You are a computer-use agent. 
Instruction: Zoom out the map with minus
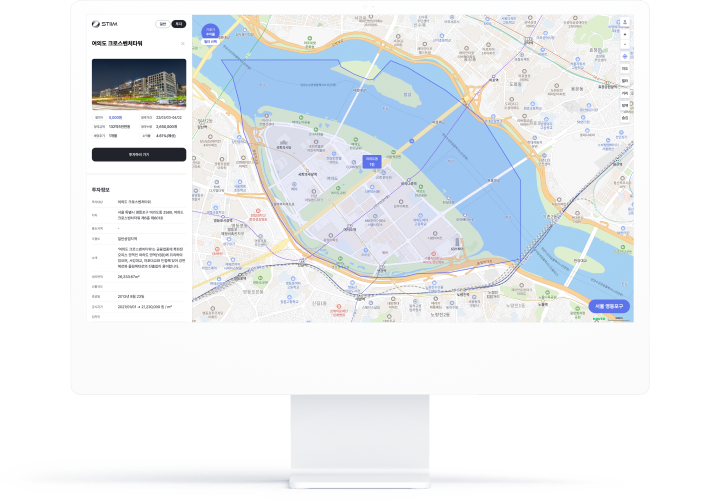(624, 45)
